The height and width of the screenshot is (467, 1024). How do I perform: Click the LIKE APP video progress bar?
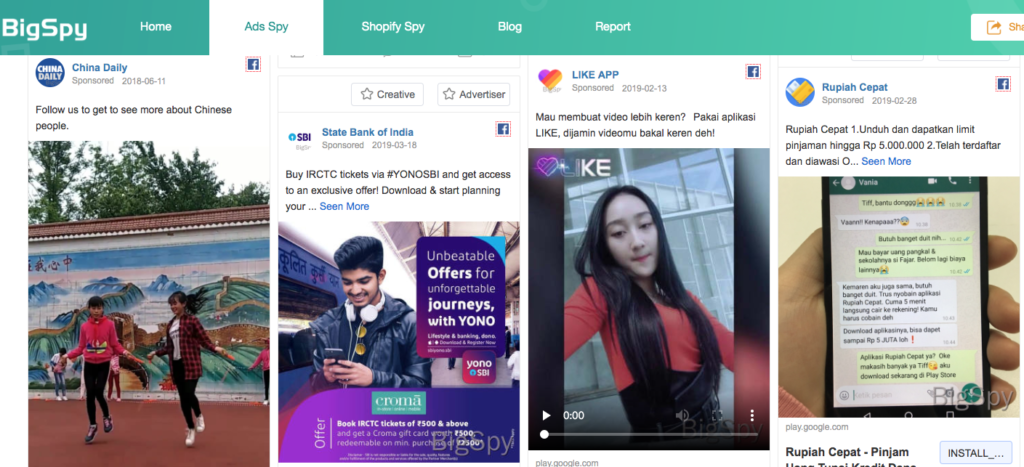[650, 434]
